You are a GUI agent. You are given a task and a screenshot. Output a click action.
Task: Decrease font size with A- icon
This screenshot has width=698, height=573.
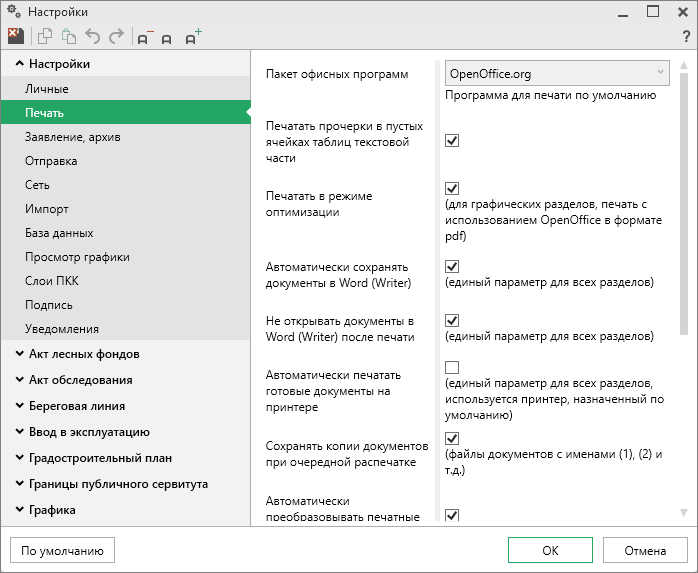[144, 38]
